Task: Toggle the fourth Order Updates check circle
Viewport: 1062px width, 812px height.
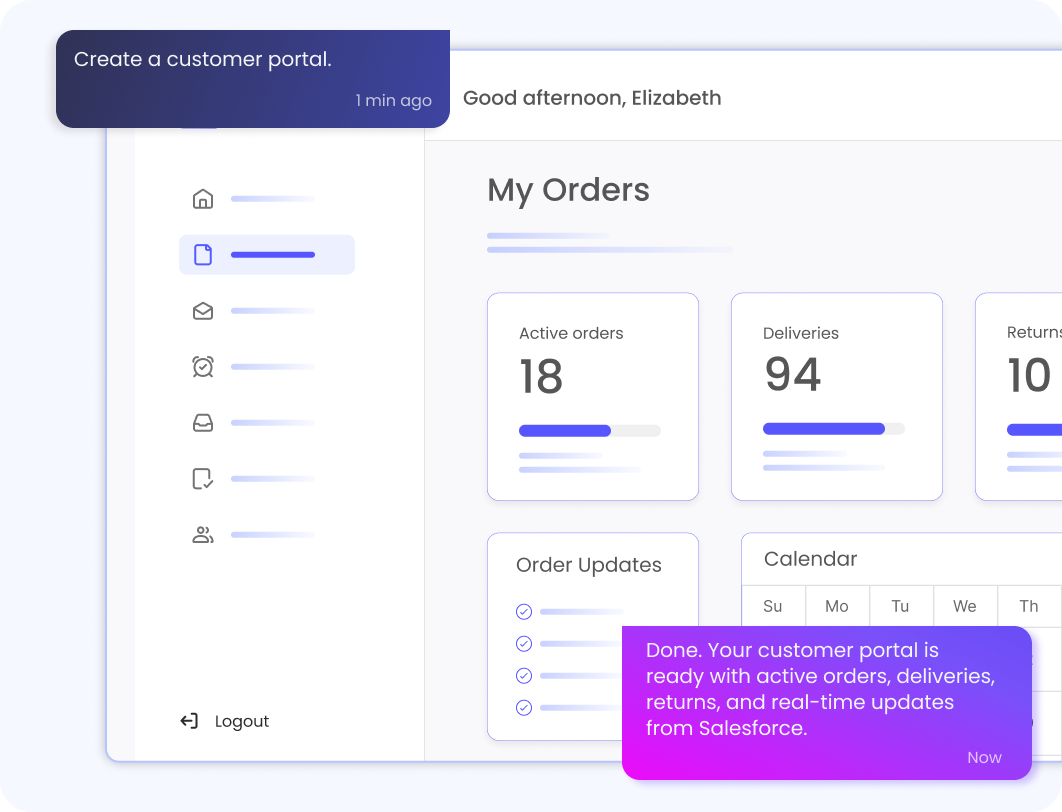Action: tap(524, 708)
